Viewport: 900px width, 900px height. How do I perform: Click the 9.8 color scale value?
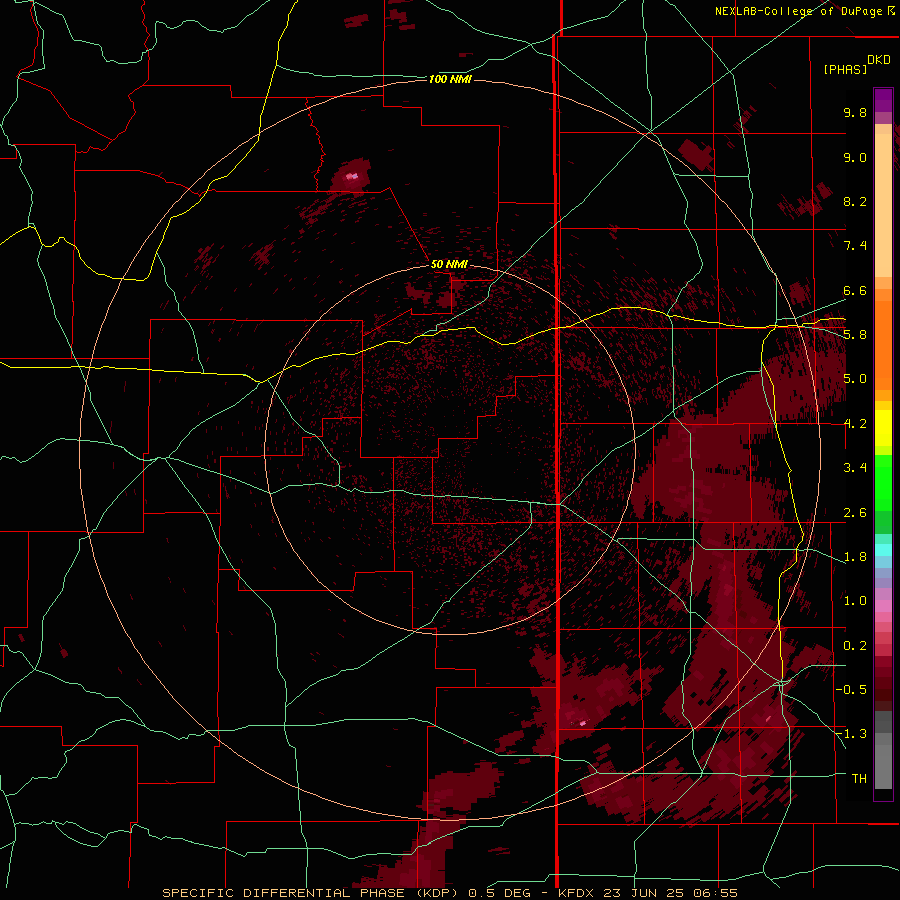tap(855, 112)
